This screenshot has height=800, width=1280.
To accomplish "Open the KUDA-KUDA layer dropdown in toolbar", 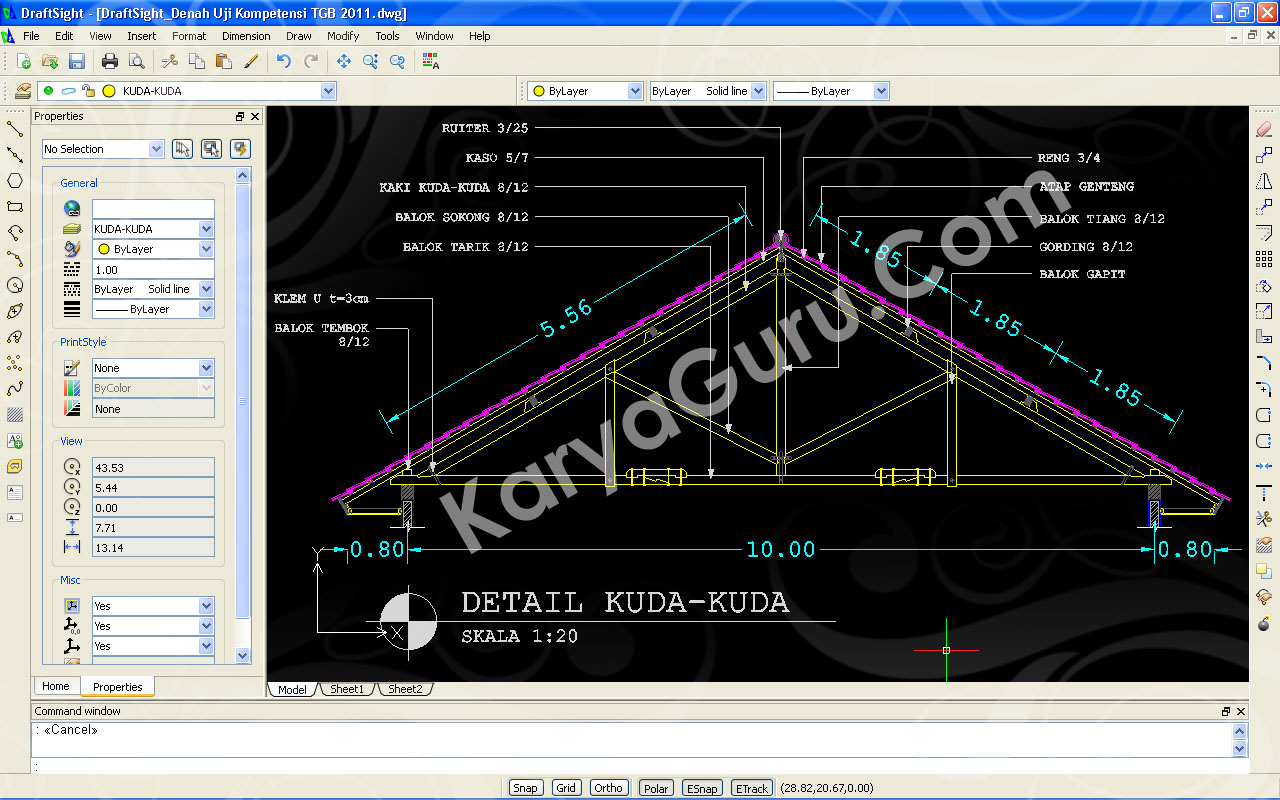I will (327, 91).
